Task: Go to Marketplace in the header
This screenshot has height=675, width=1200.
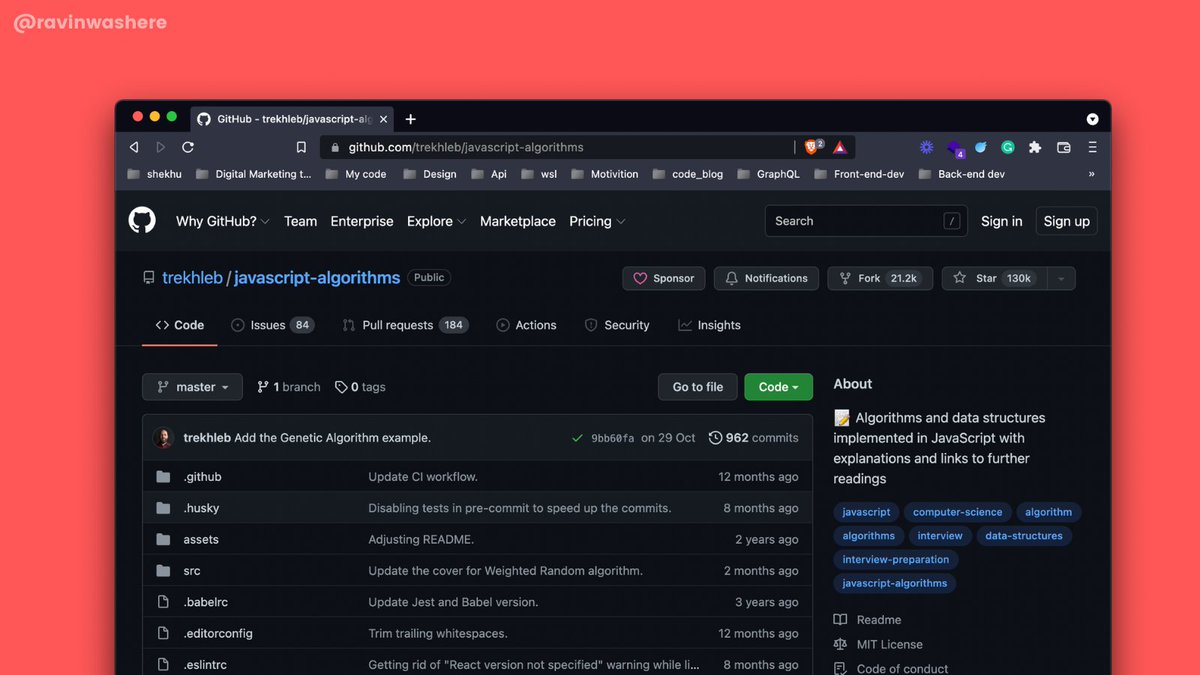Action: (x=518, y=221)
